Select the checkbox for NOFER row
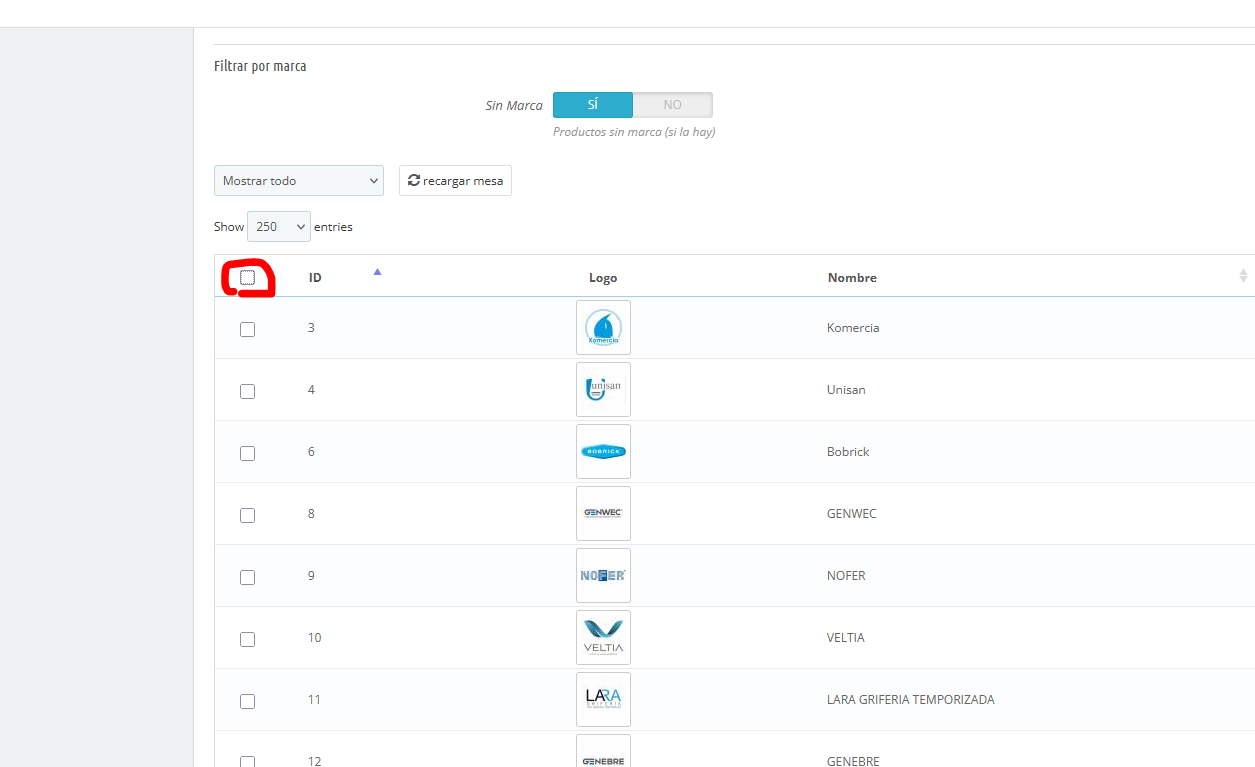Image resolution: width=1255 pixels, height=767 pixels. [247, 577]
